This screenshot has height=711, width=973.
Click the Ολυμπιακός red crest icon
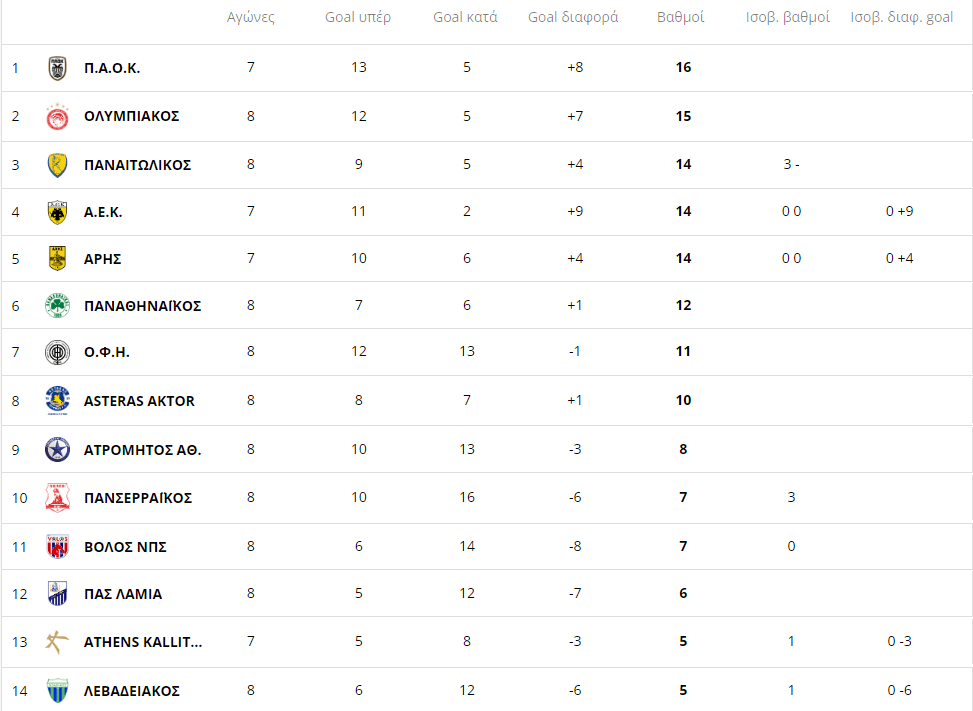57,117
